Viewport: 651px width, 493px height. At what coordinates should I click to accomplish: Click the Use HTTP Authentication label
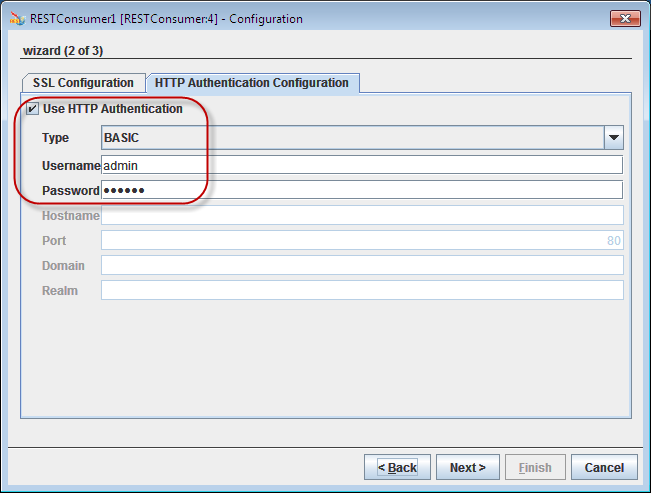(113, 109)
